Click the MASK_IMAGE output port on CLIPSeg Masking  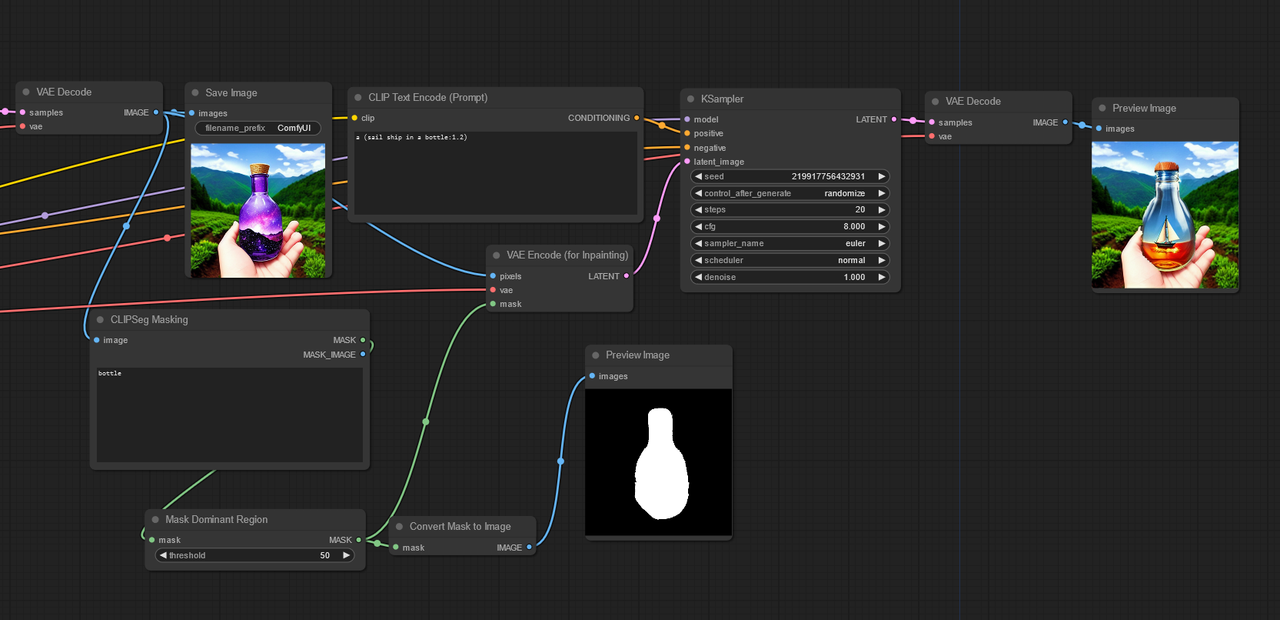pos(363,354)
